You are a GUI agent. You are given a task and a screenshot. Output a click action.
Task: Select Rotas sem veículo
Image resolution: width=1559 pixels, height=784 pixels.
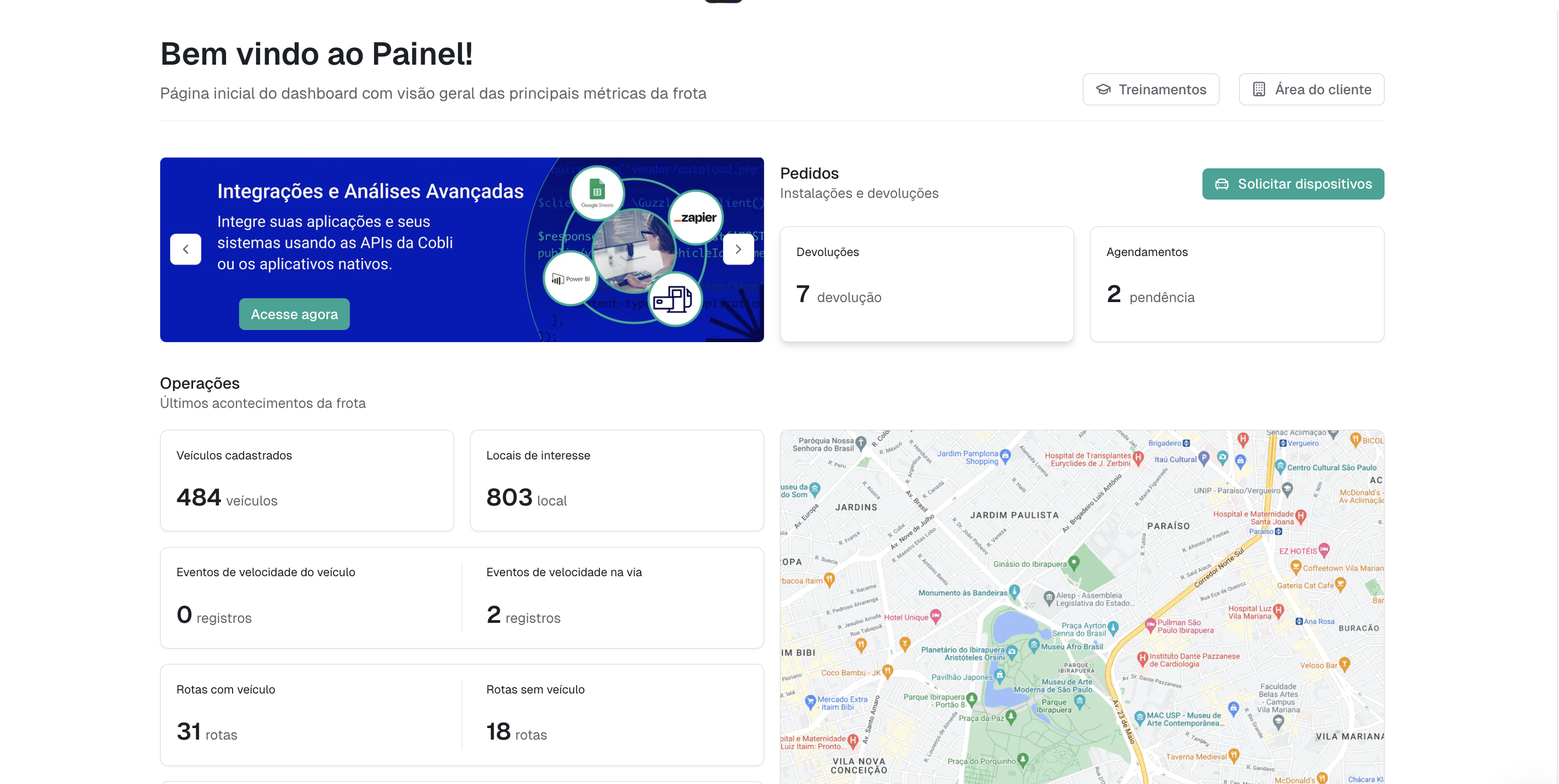613,715
